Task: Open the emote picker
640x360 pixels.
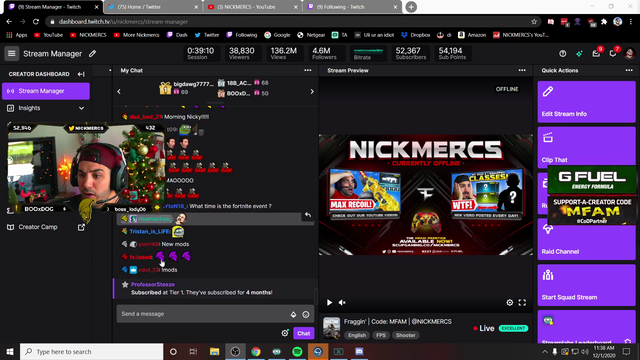Action: click(306, 314)
